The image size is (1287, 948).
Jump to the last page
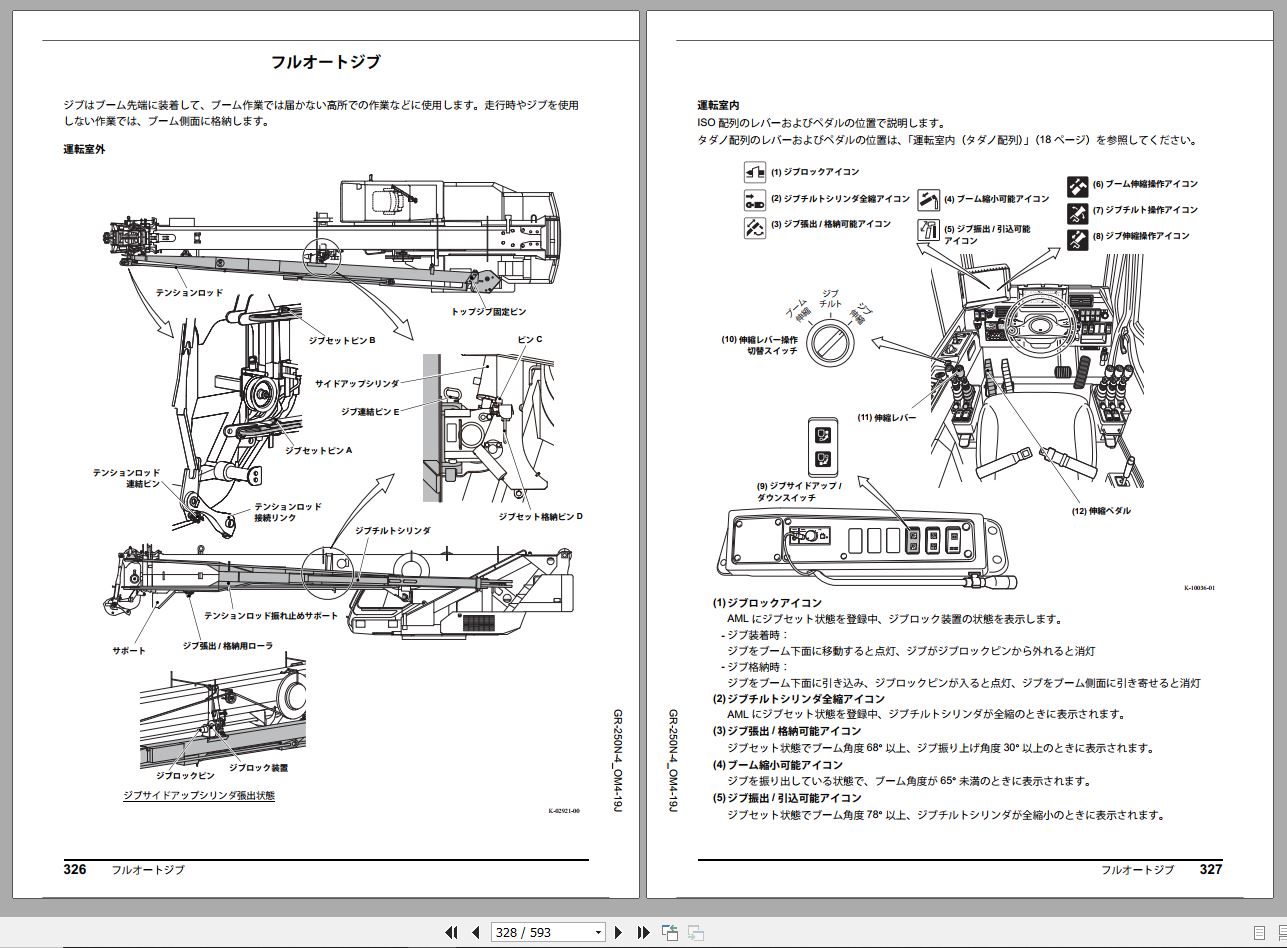coord(644,932)
